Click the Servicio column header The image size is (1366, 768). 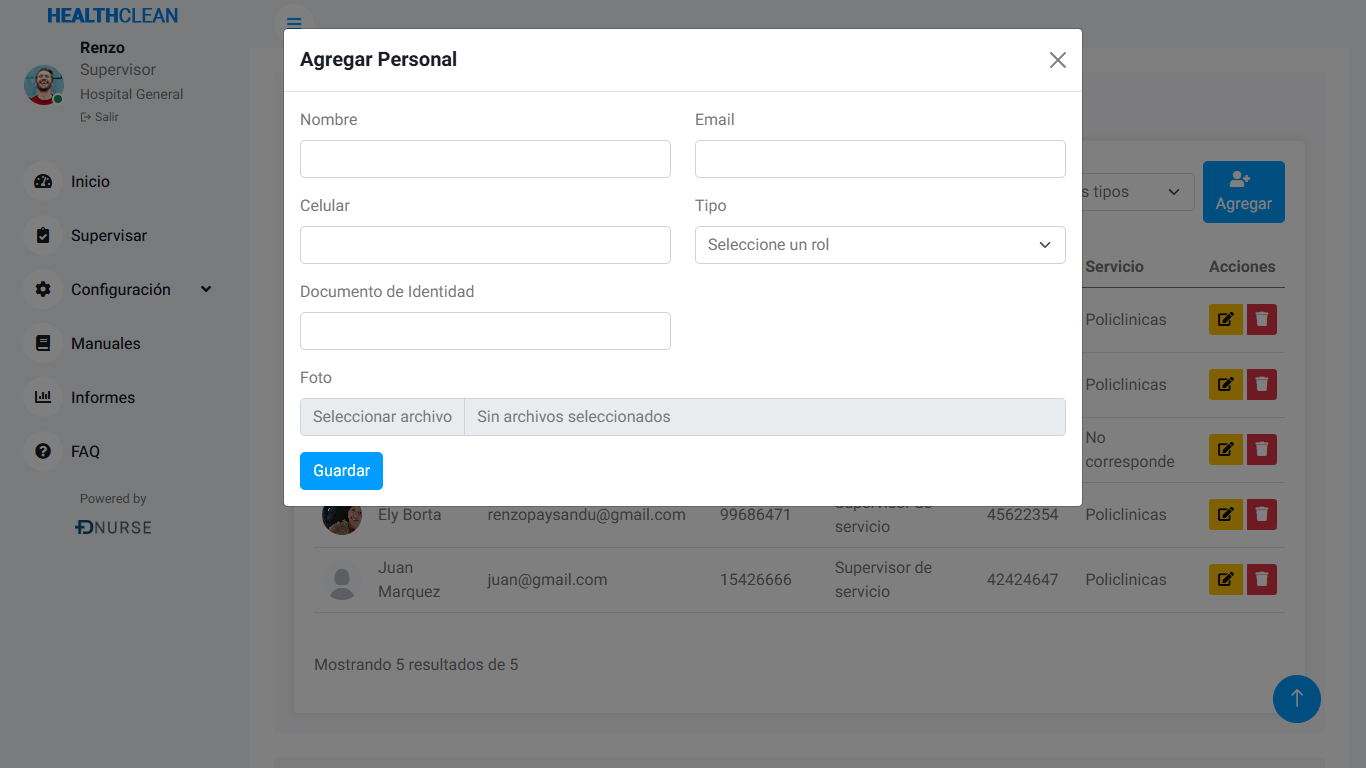pyautogui.click(x=1114, y=267)
